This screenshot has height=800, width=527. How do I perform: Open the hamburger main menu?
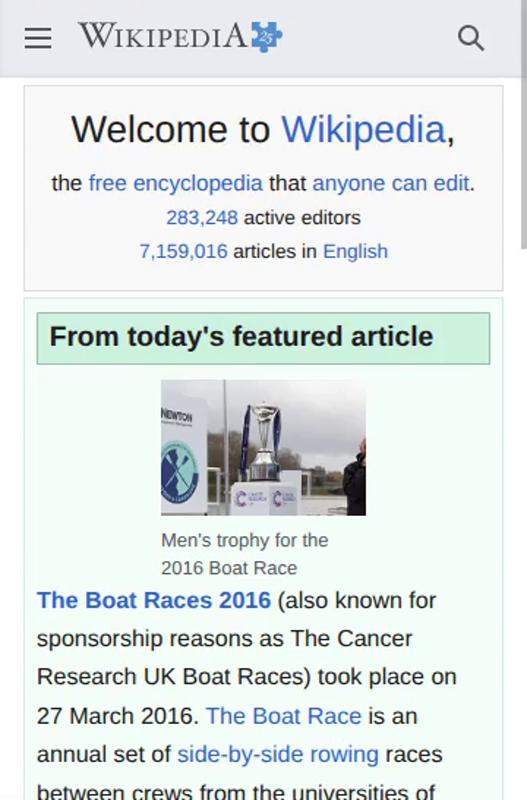coord(38,38)
